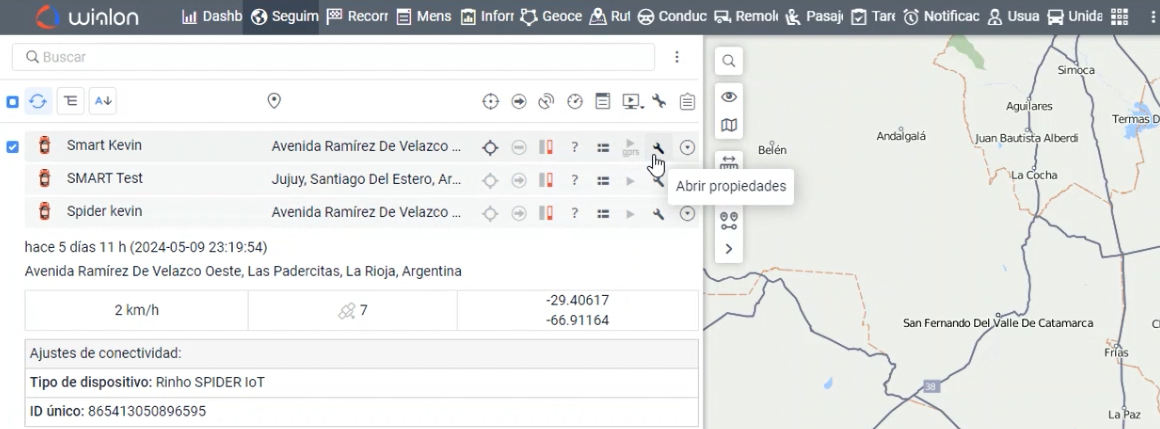Select the Spider kevin unit name
Viewport: 1160px width, 429px height.
click(104, 212)
